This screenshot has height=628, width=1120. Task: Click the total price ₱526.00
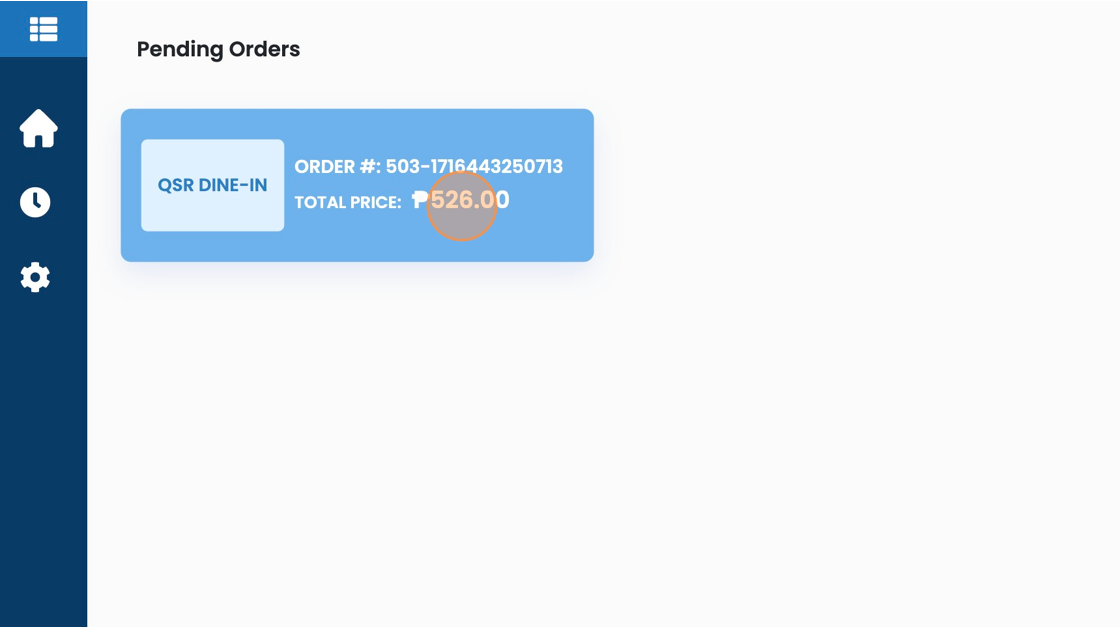point(461,199)
